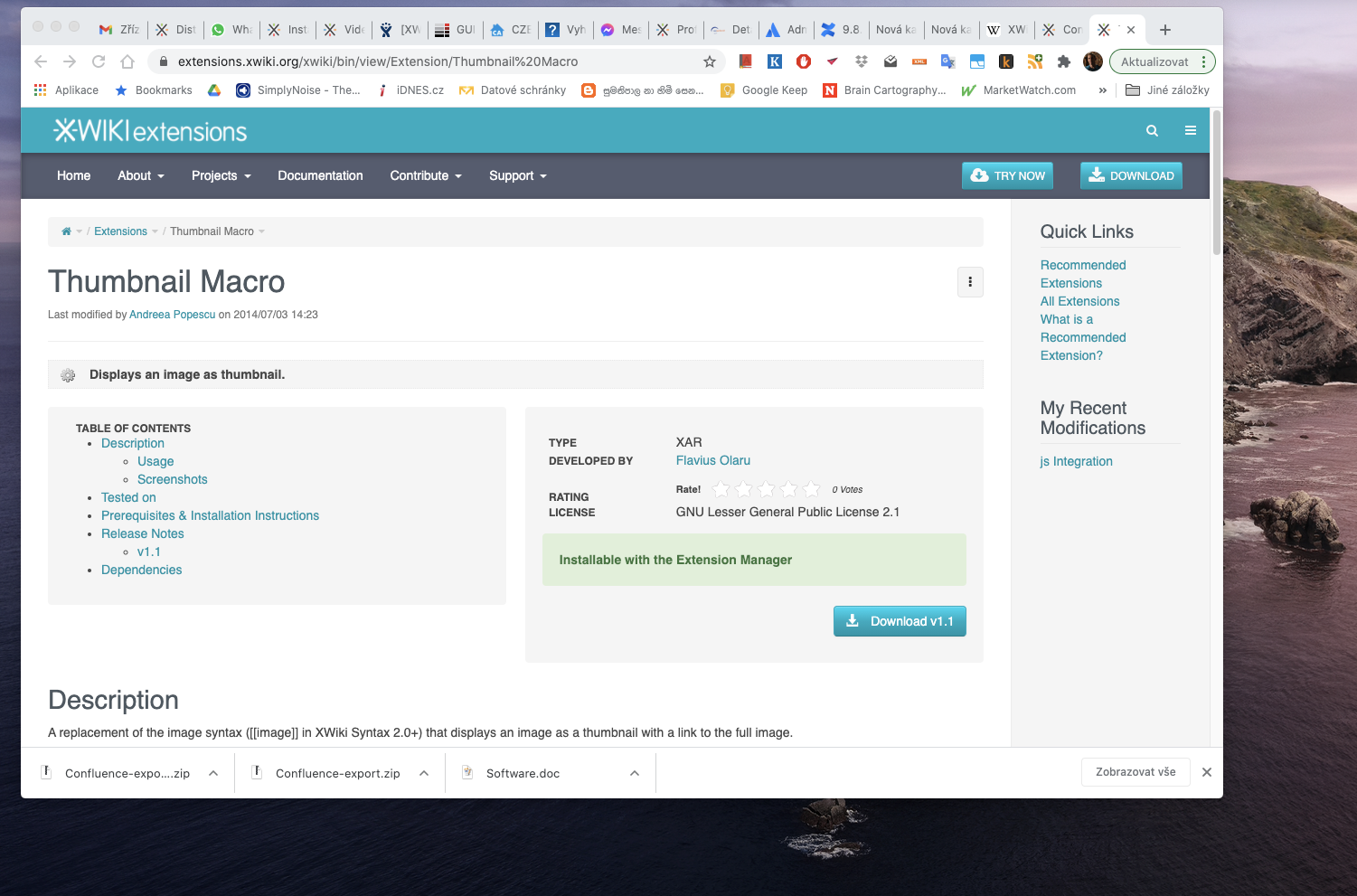The image size is (1357, 896).
Task: Expand the Projects menu
Action: (x=221, y=175)
